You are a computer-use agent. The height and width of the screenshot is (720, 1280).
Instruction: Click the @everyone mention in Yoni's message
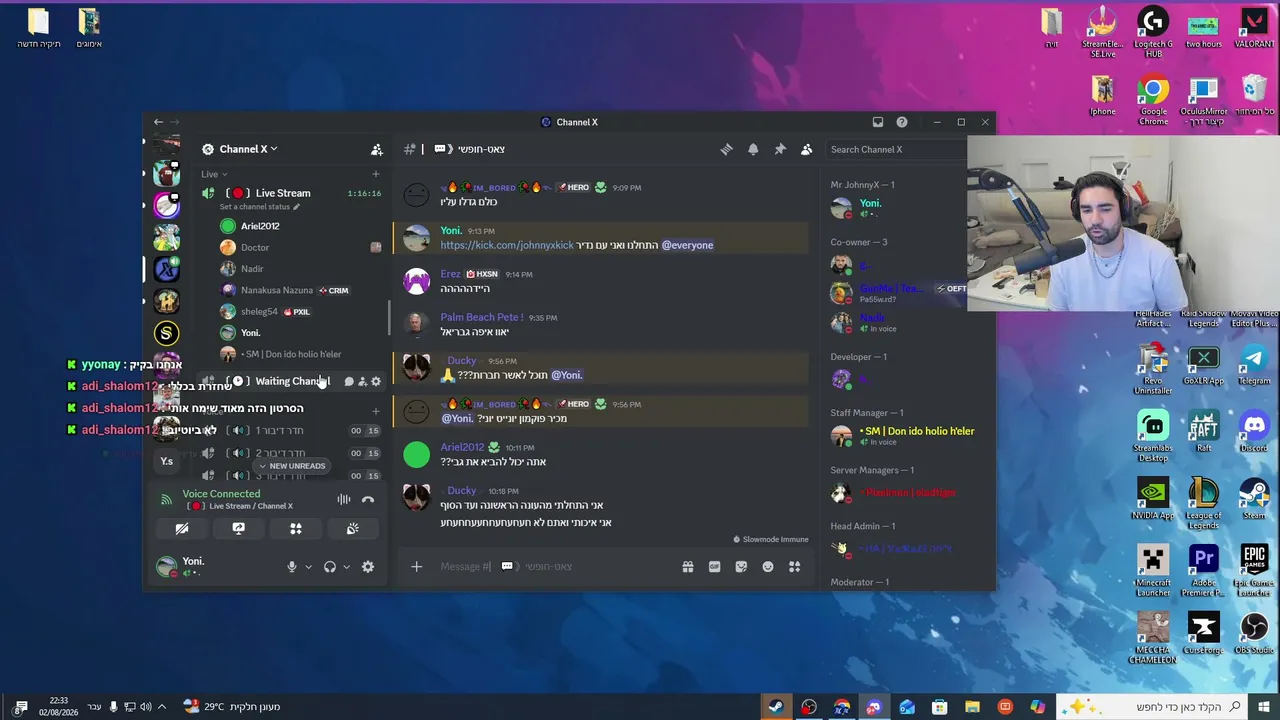click(687, 245)
